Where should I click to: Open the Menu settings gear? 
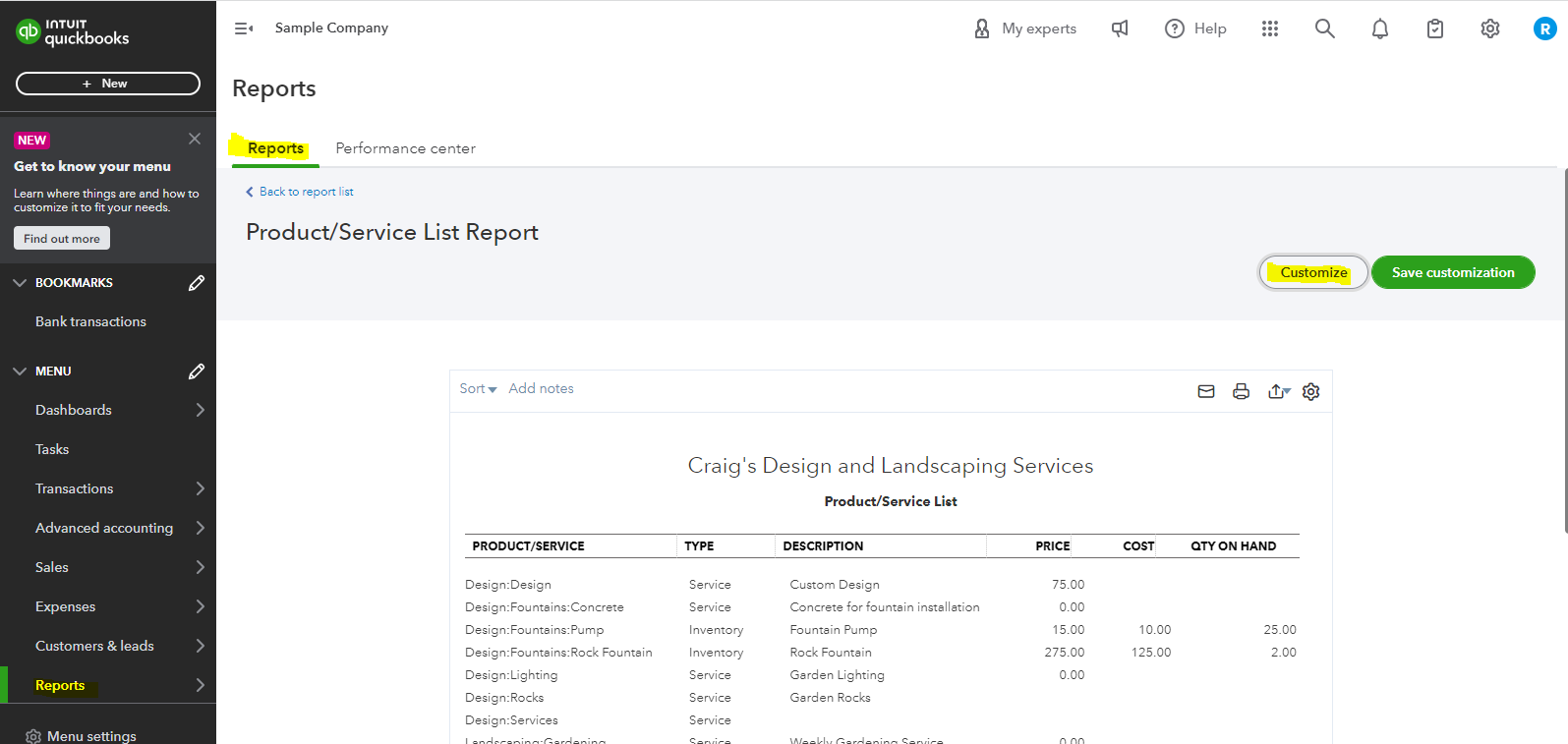point(33,736)
